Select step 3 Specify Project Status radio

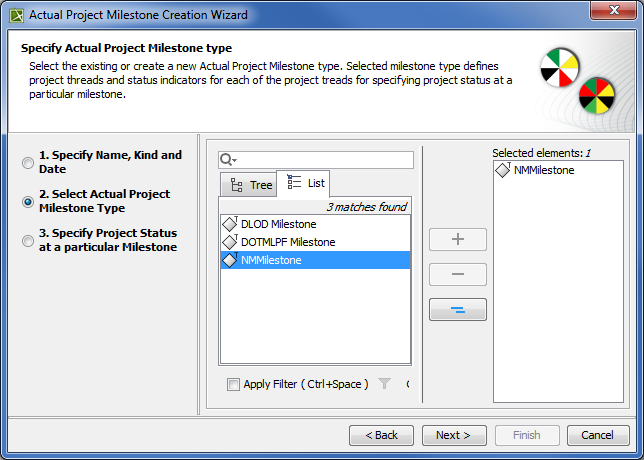coord(28,240)
